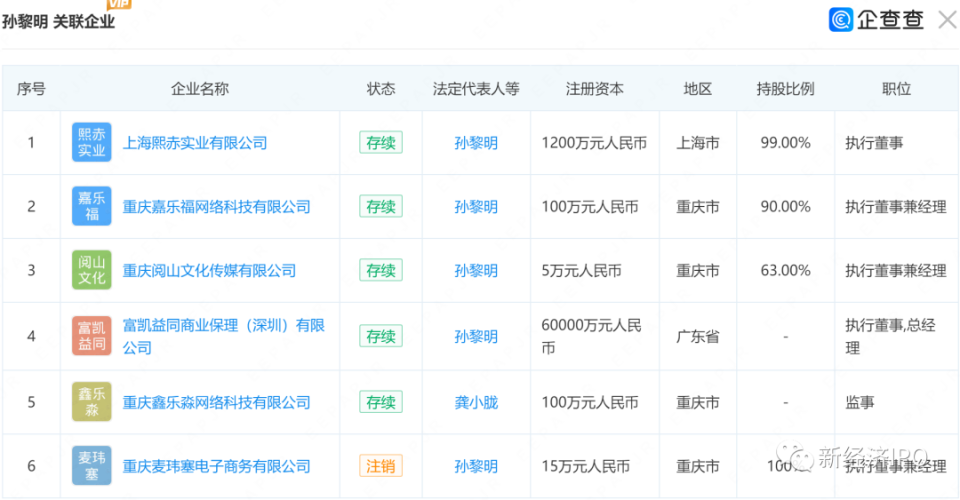Open 重庆阅山文化传媒有限公司 company link

(x=209, y=271)
